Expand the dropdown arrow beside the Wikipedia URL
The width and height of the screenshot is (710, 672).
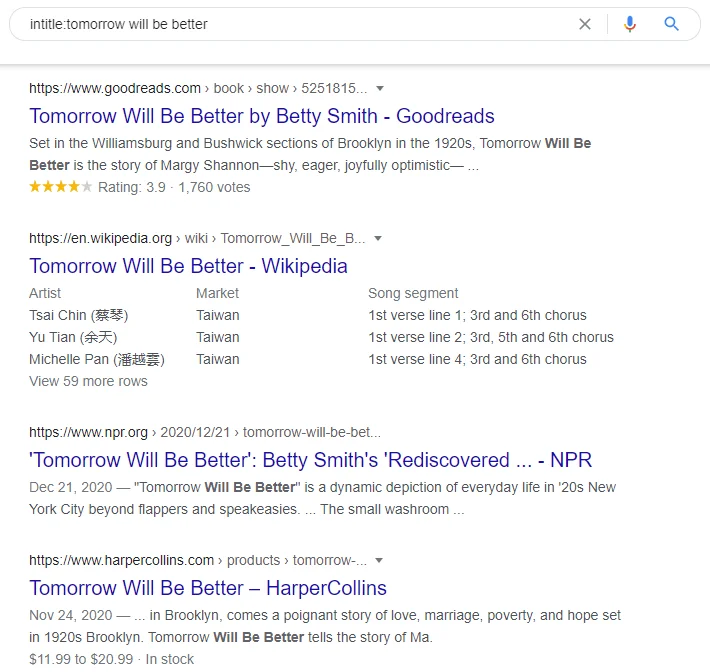pyautogui.click(x=378, y=238)
